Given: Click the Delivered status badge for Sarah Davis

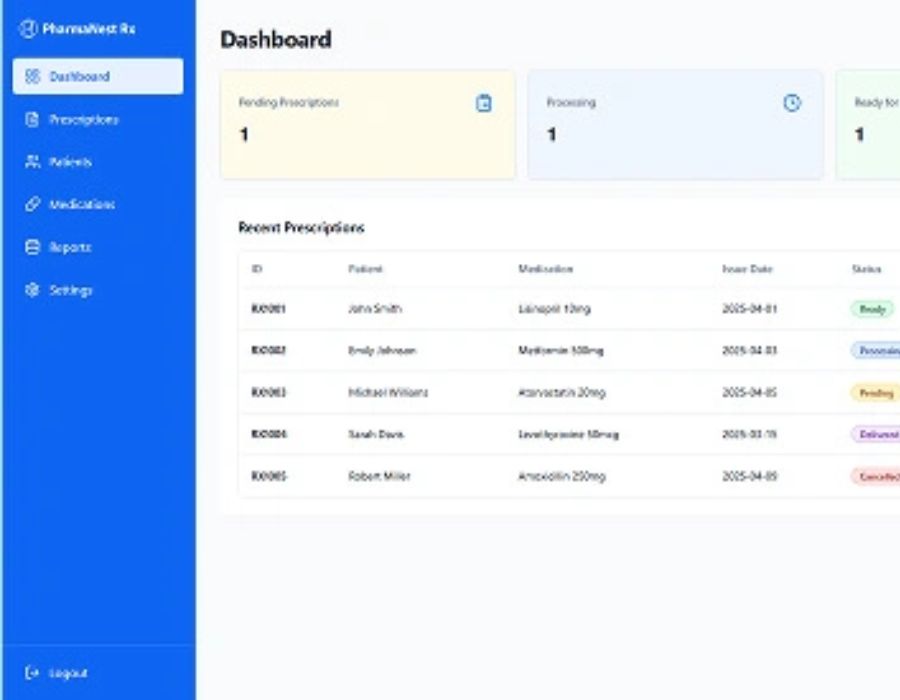Looking at the screenshot, I should point(876,434).
